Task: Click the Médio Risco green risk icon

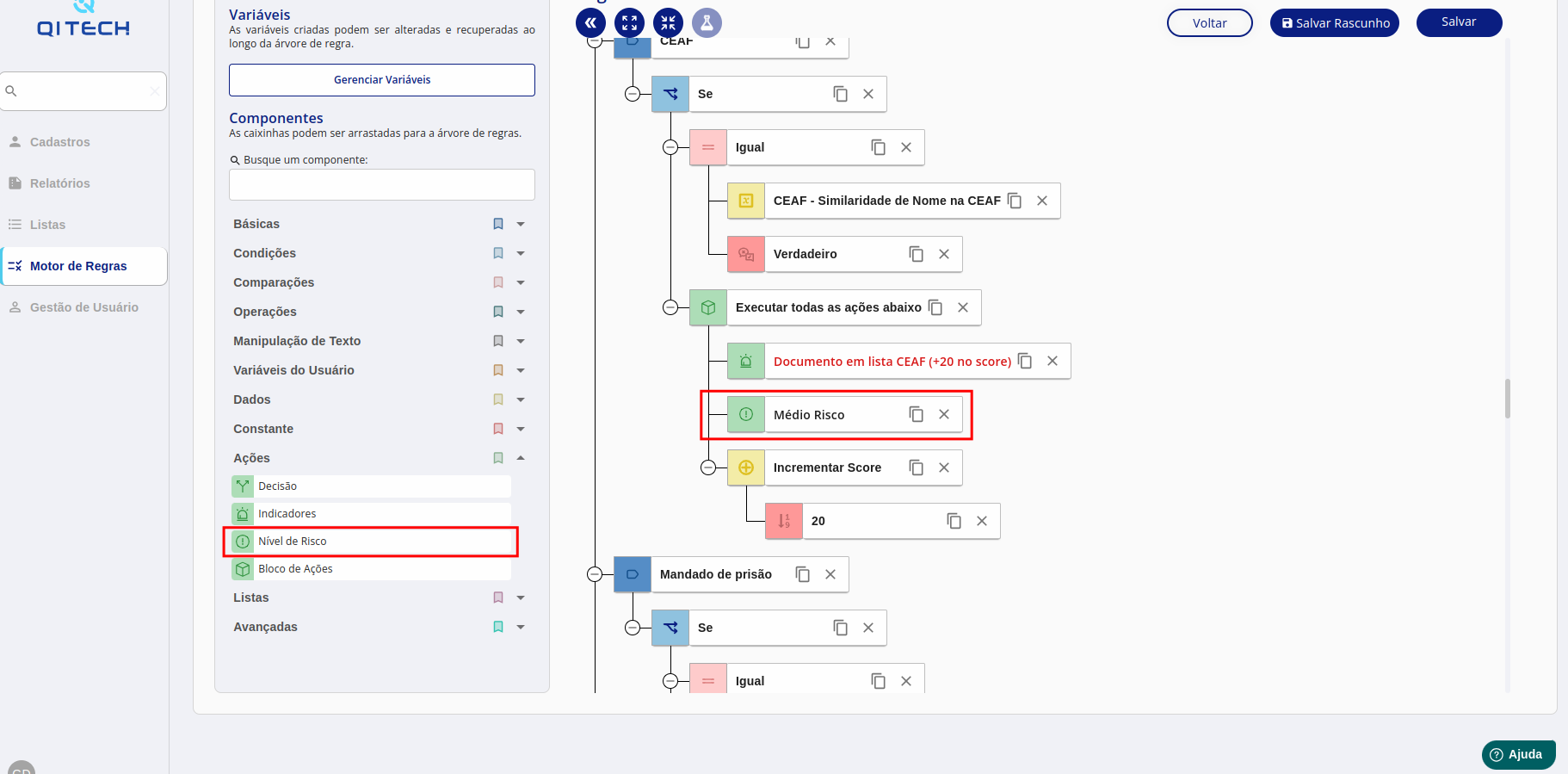Action: tap(746, 414)
